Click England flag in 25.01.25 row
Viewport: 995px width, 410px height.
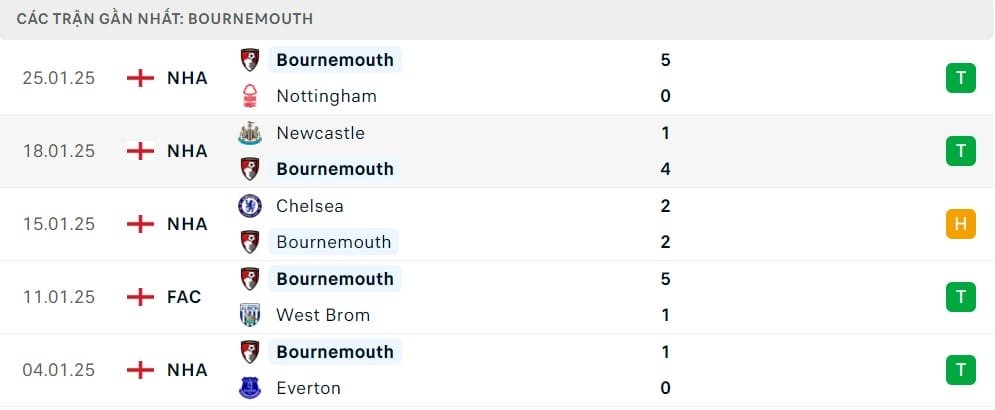coord(141,77)
